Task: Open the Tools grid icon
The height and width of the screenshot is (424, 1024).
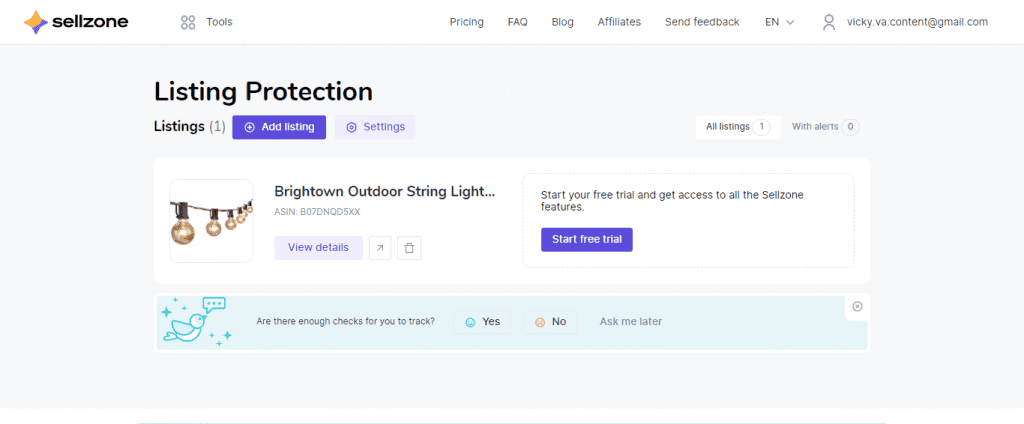Action: [x=188, y=22]
